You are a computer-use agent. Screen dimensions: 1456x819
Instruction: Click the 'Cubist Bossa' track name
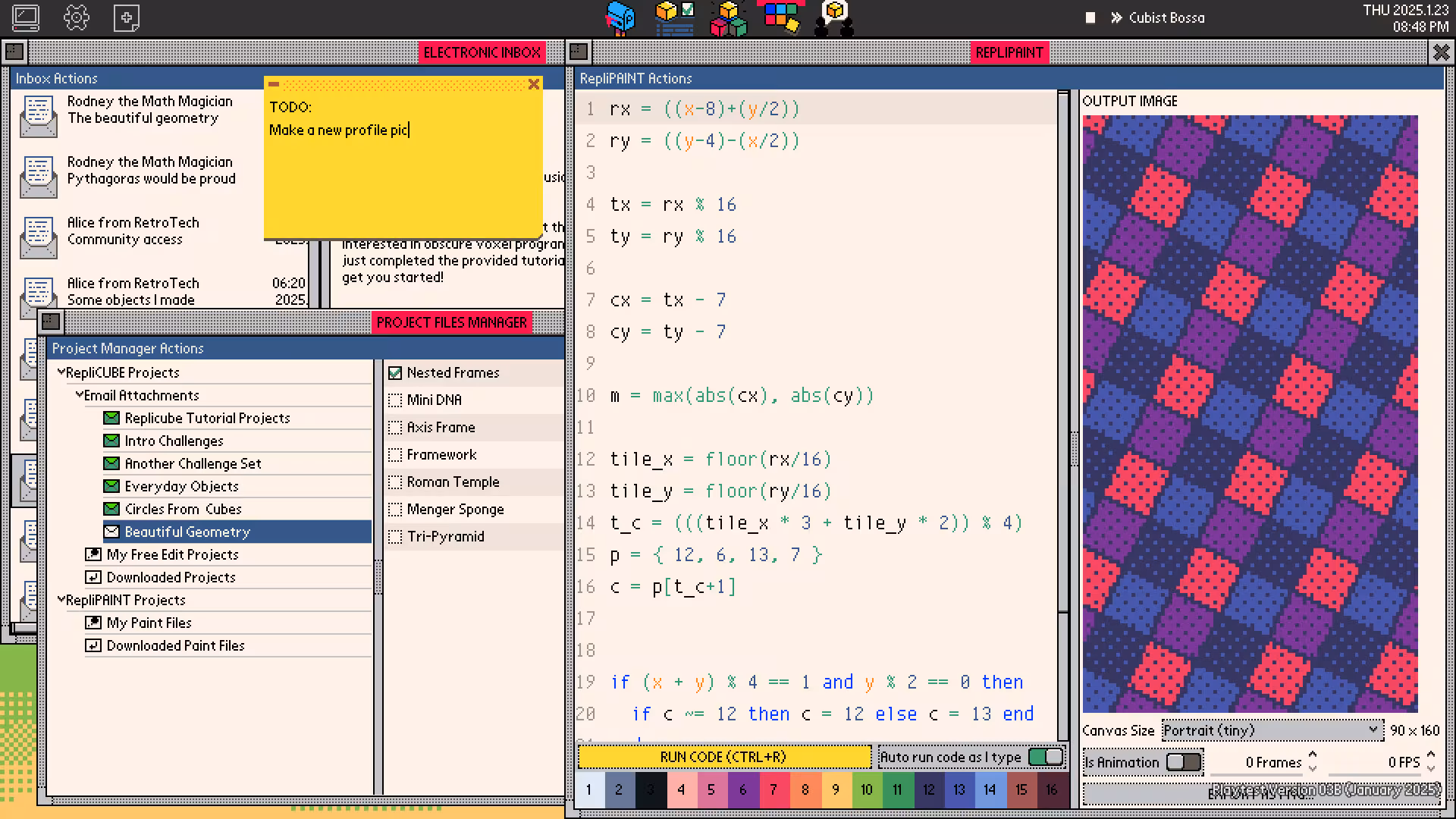coord(1166,17)
